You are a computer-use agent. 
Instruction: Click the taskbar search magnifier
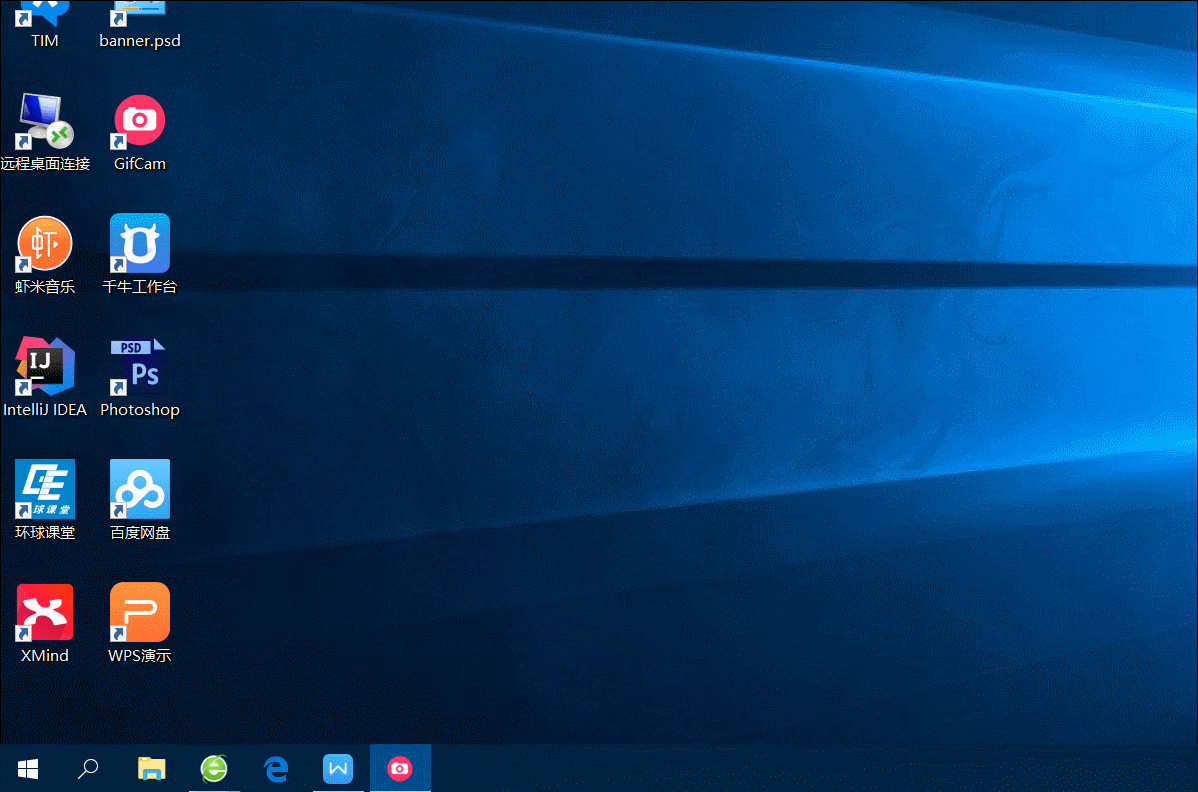(x=89, y=768)
